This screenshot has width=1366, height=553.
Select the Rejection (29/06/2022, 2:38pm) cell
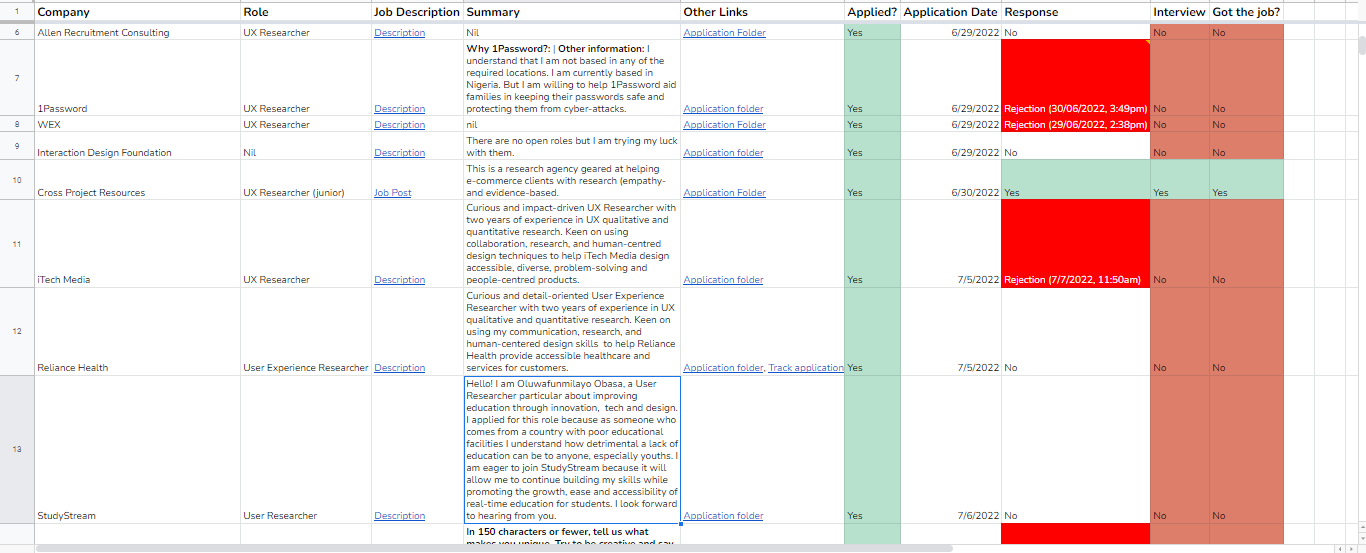1076,125
